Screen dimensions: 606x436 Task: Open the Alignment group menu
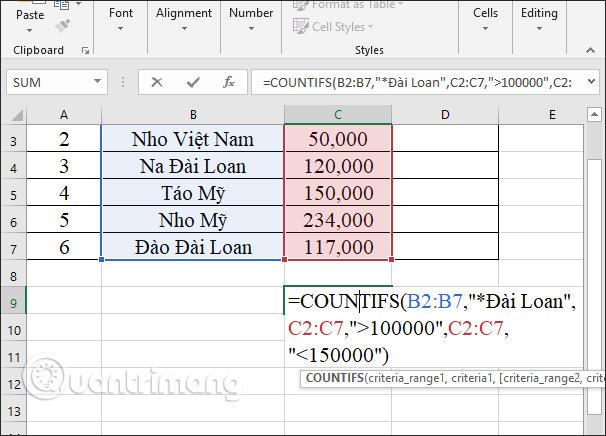tap(184, 19)
